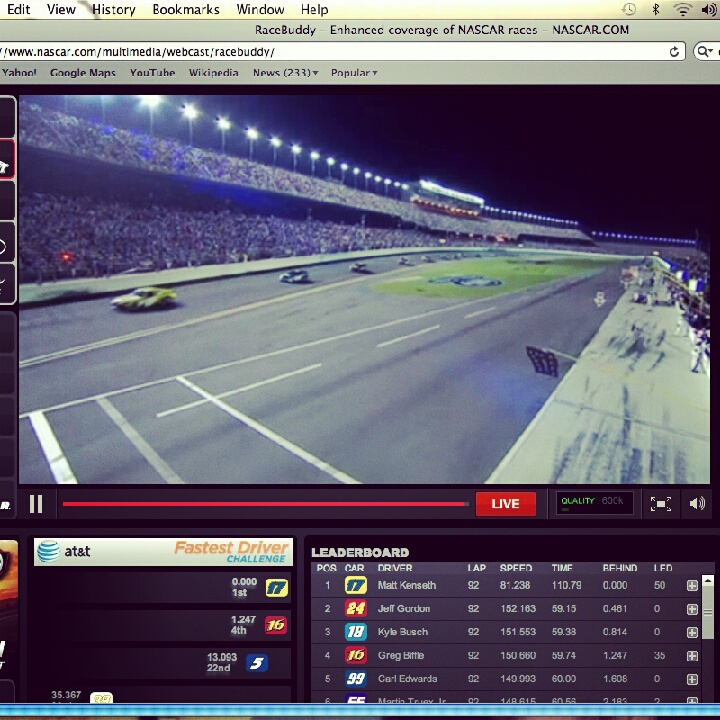Click the LEADERBOARD heading

pyautogui.click(x=360, y=552)
